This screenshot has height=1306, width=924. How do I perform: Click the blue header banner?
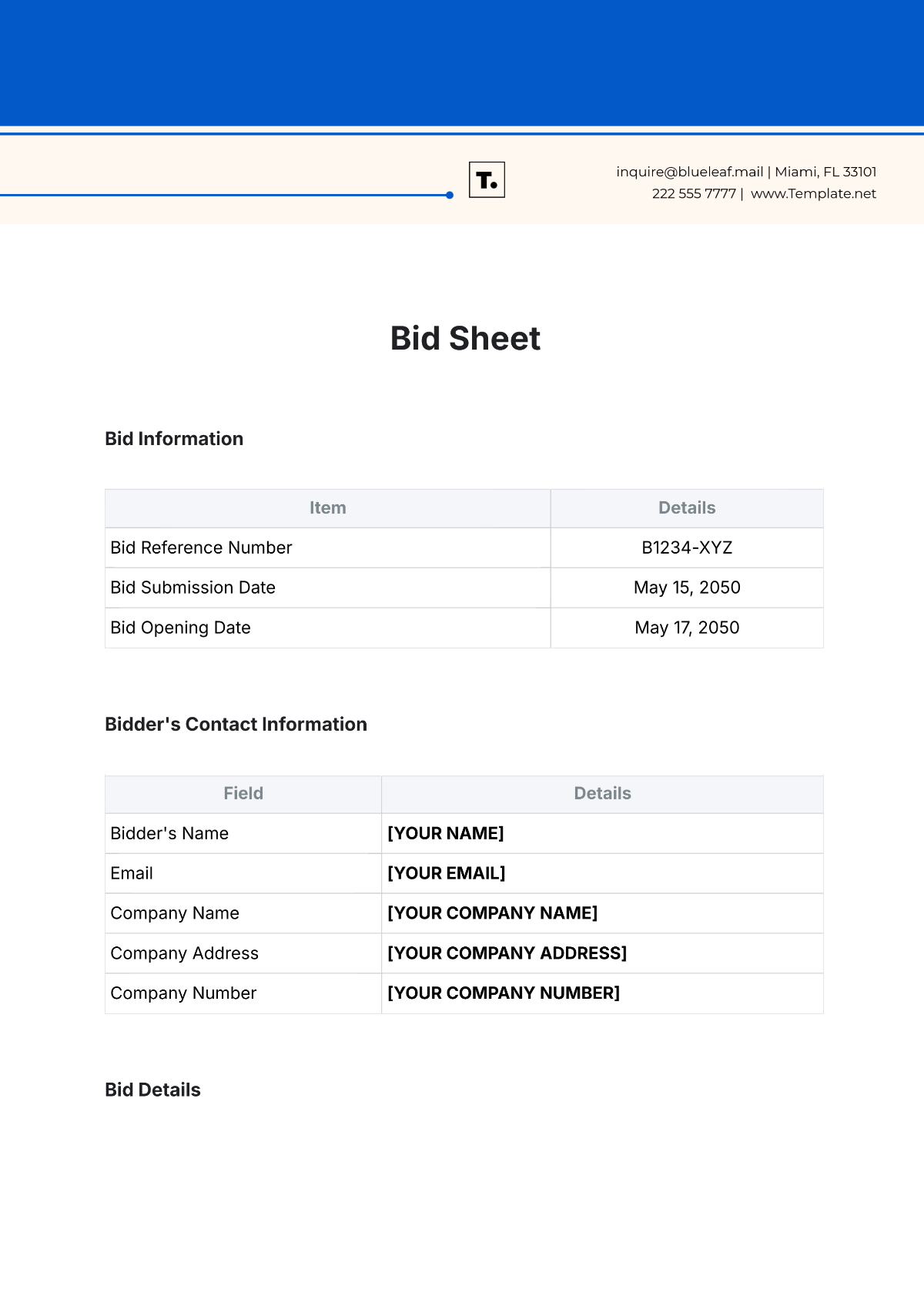[462, 62]
